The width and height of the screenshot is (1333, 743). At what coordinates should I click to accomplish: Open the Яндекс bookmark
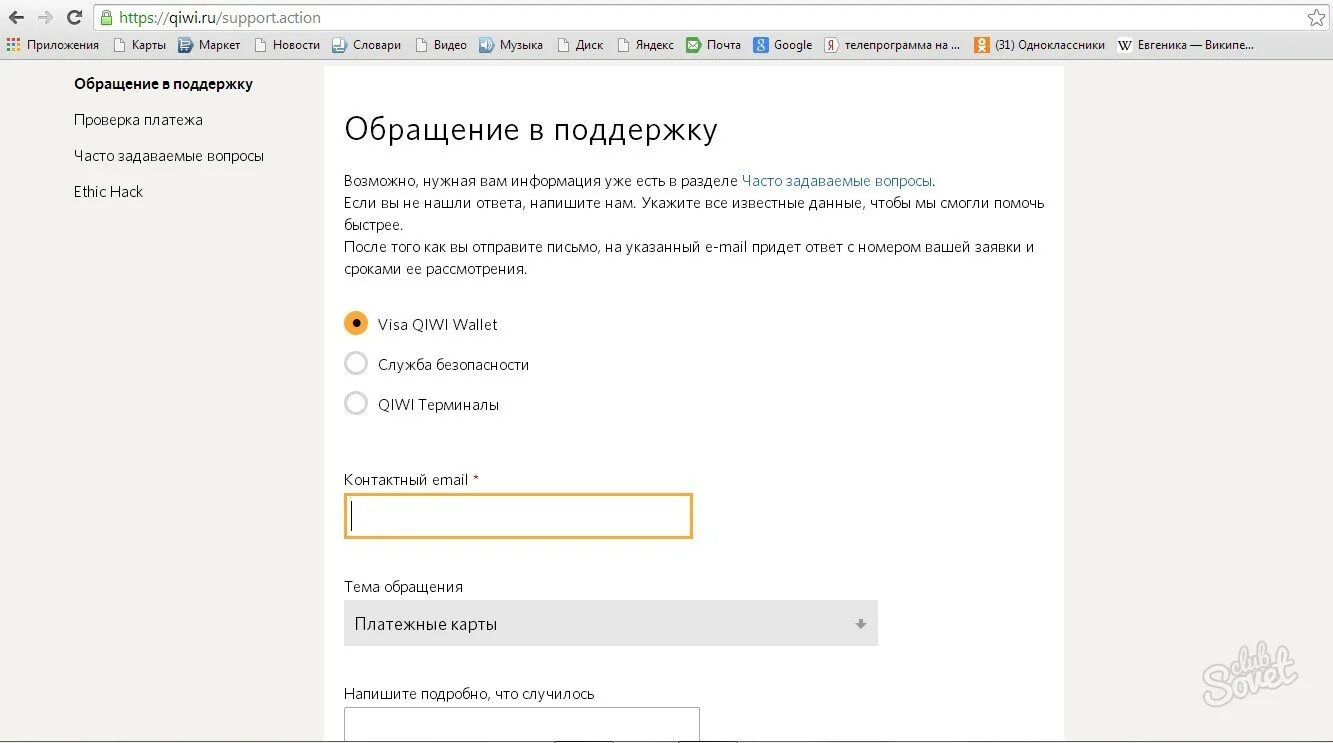(645, 45)
